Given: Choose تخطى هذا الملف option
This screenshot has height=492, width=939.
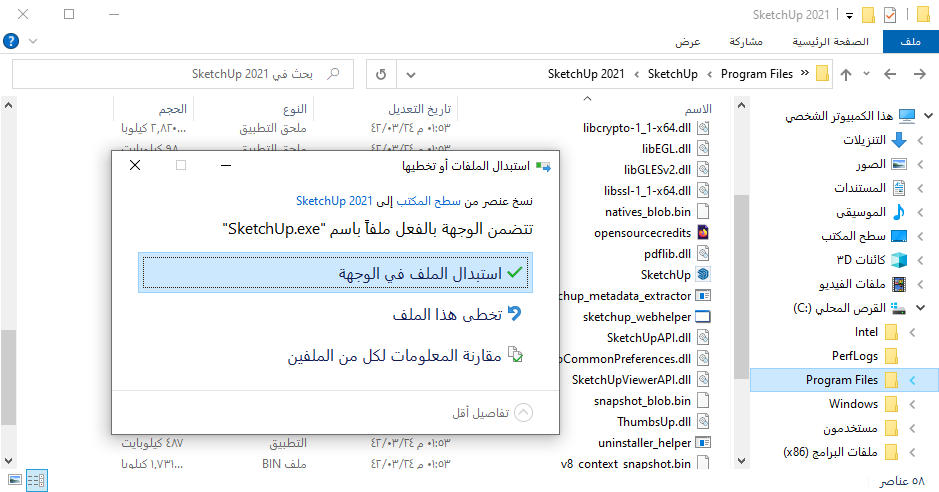Looking at the screenshot, I should tap(456, 314).
